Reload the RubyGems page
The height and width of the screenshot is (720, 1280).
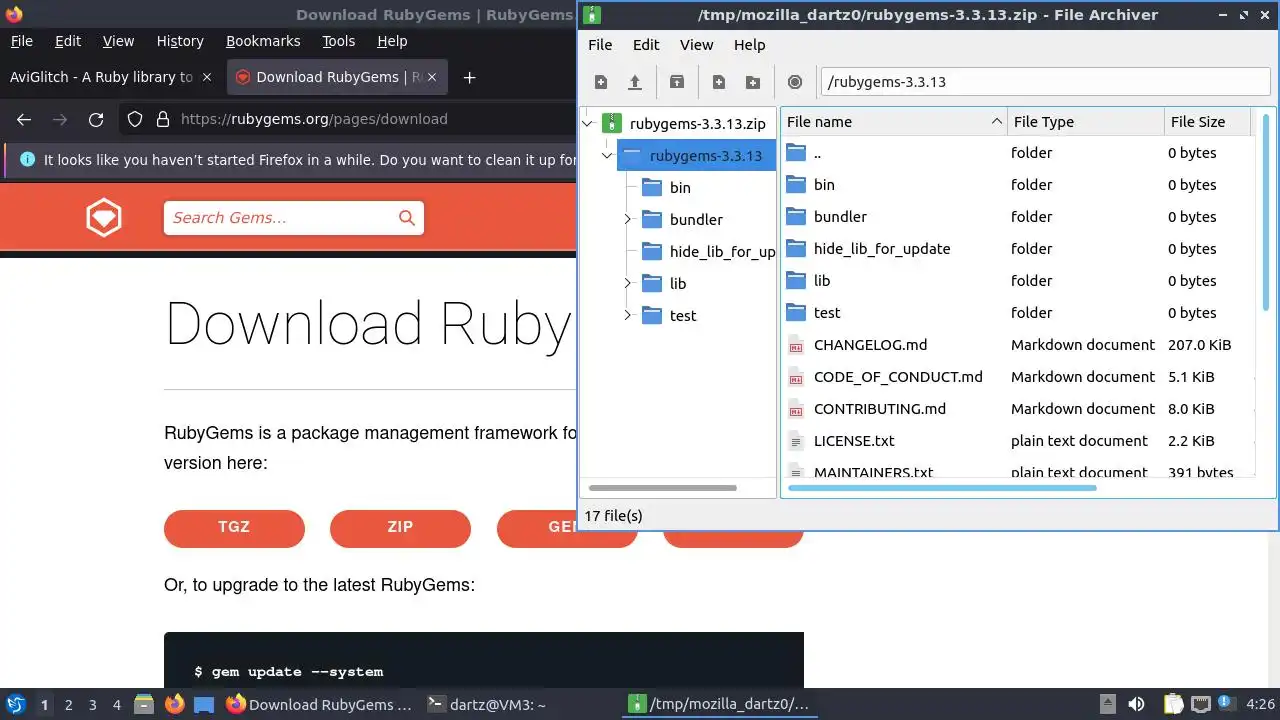[x=96, y=119]
